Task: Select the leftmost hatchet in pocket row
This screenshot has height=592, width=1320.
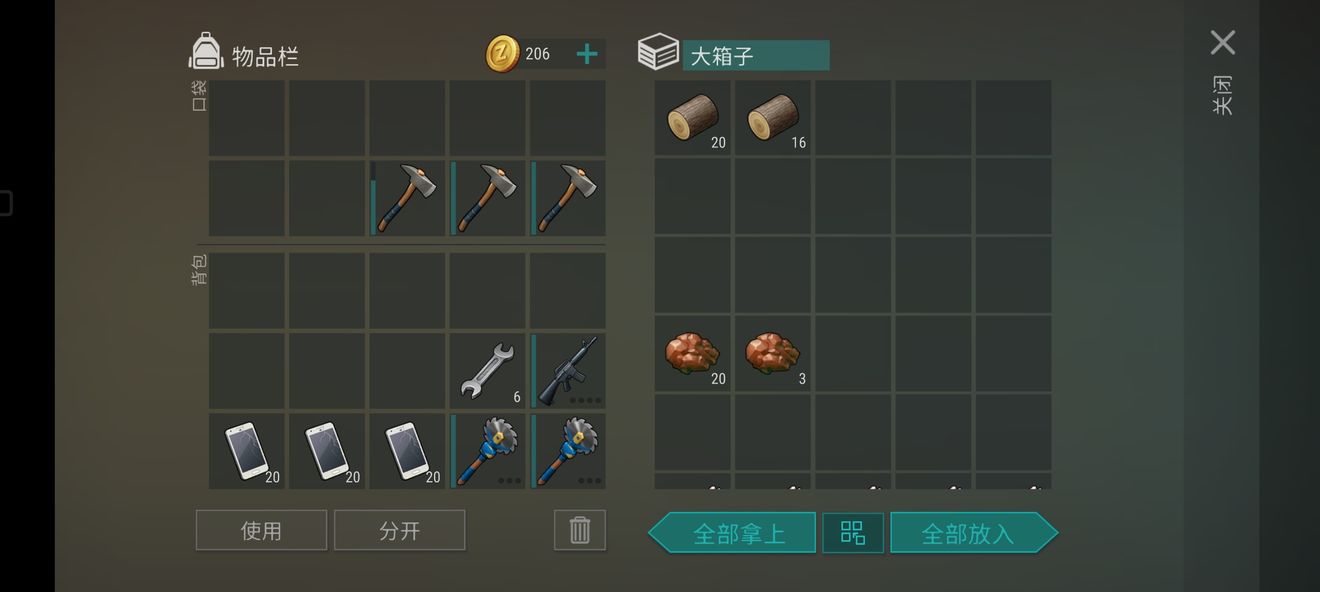Action: tap(407, 198)
